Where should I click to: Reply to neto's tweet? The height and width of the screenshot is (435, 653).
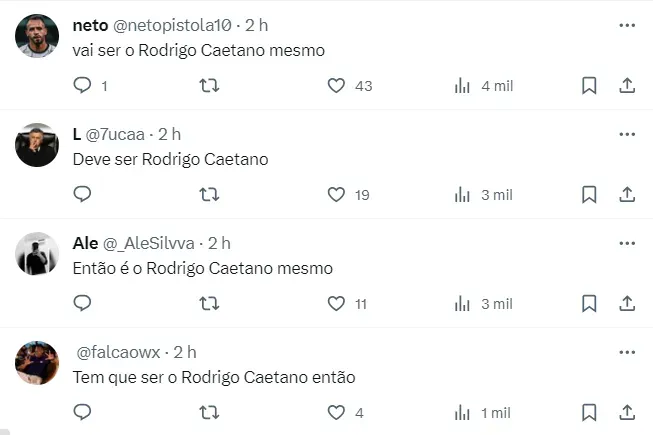(x=83, y=86)
